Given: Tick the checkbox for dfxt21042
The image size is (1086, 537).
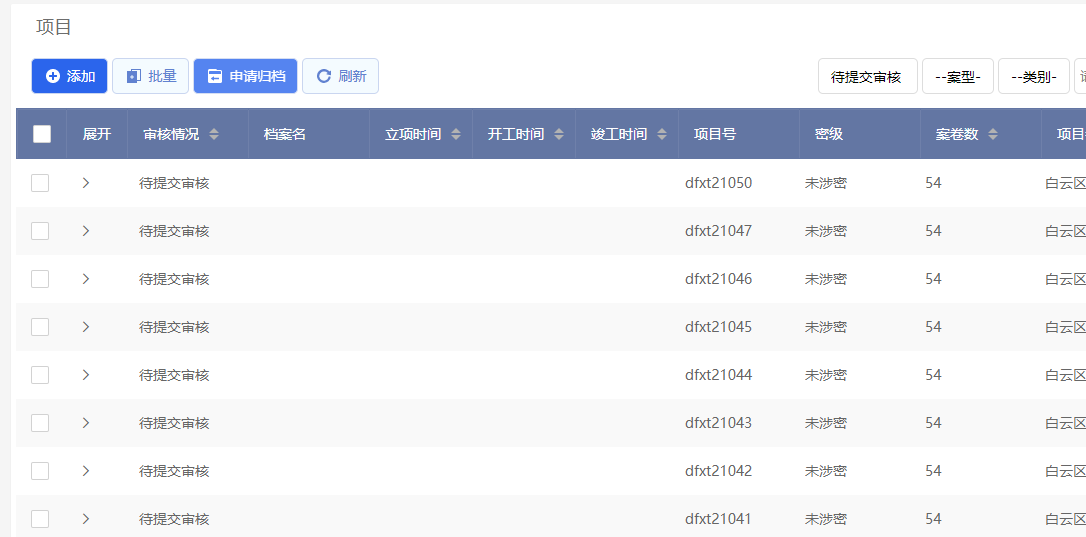Looking at the screenshot, I should coord(40,471).
